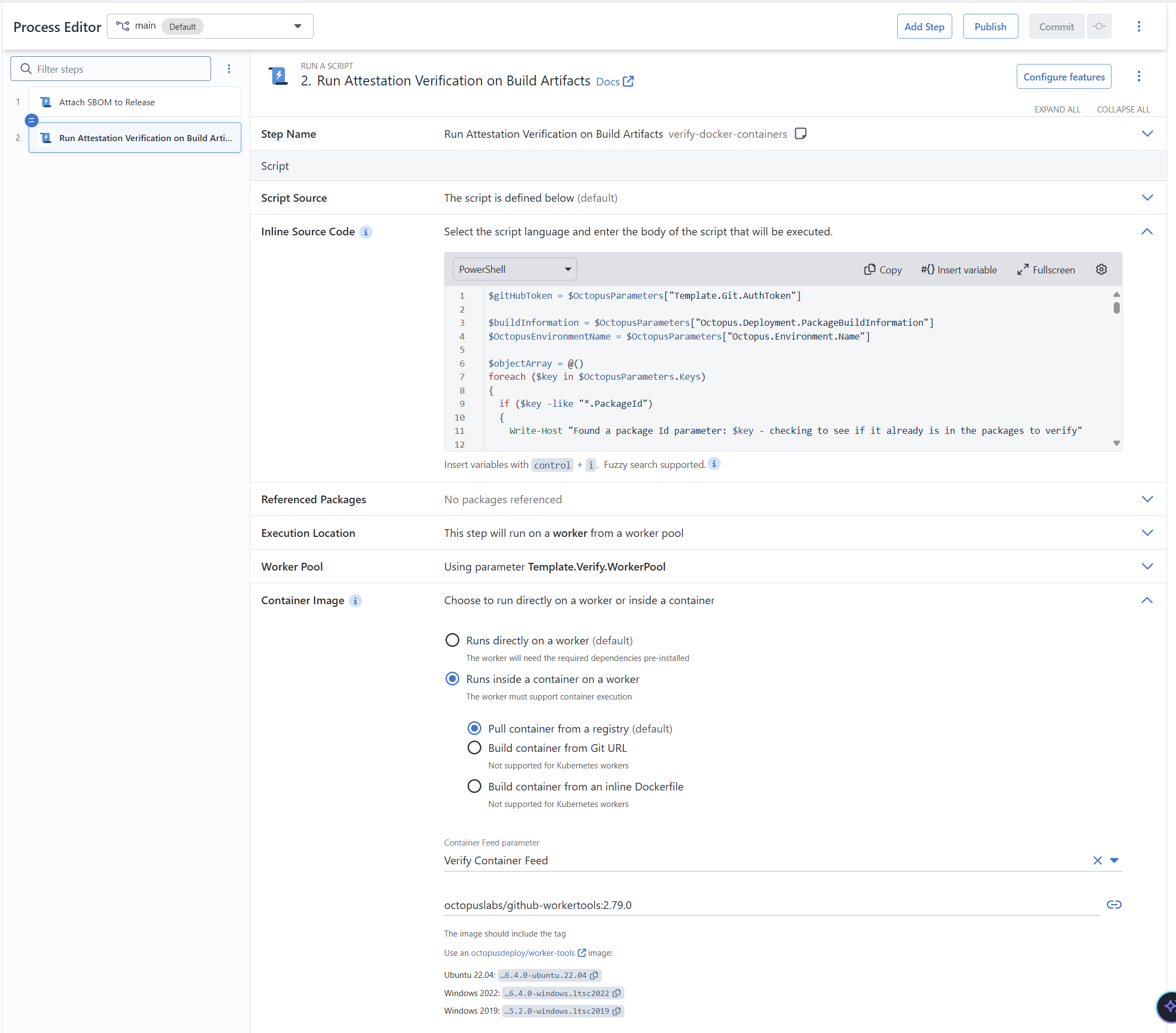Select Runs directly on a worker
Screen dimensions: 1176x1033
pos(452,640)
